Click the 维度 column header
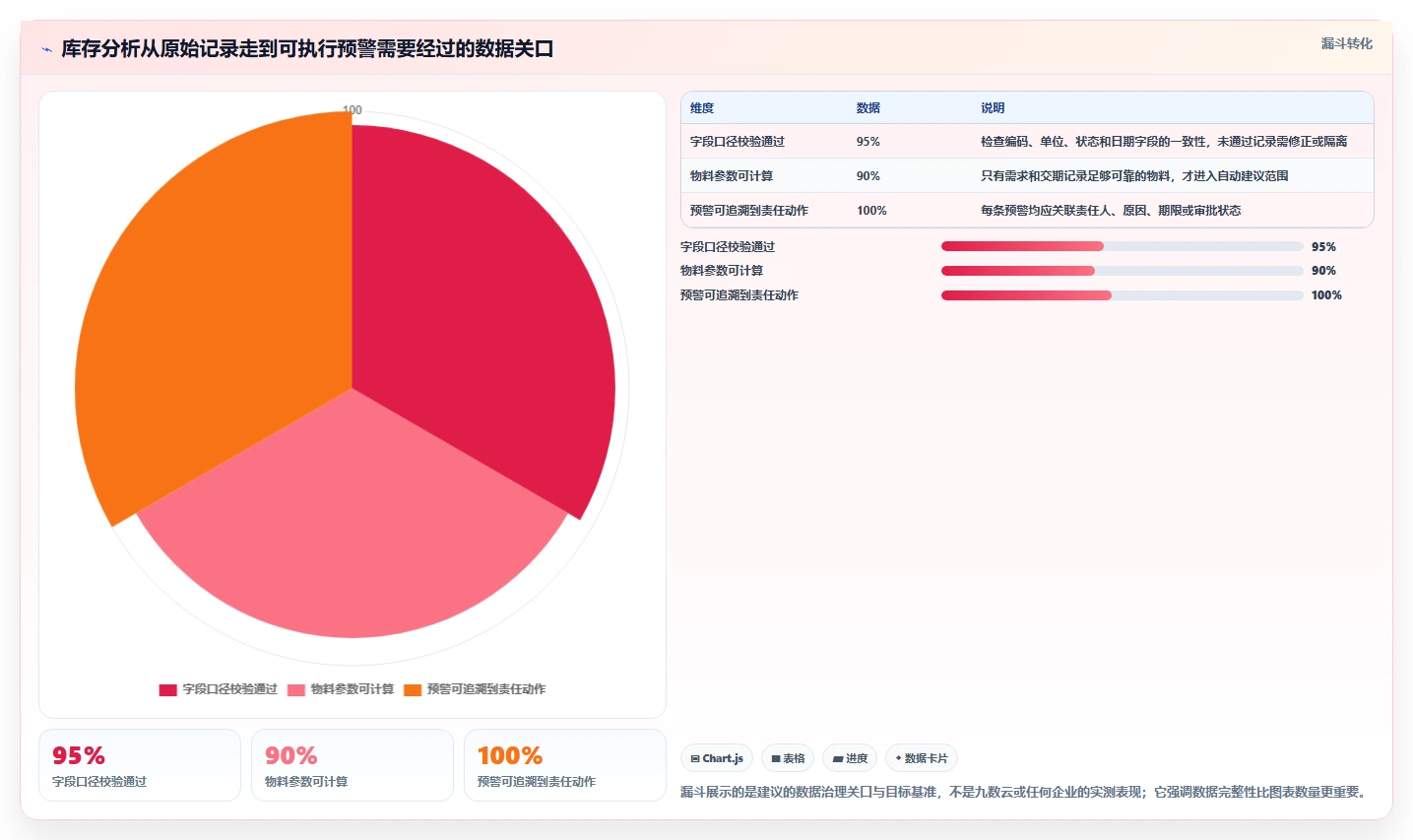This screenshot has height=840, width=1413. click(x=702, y=108)
